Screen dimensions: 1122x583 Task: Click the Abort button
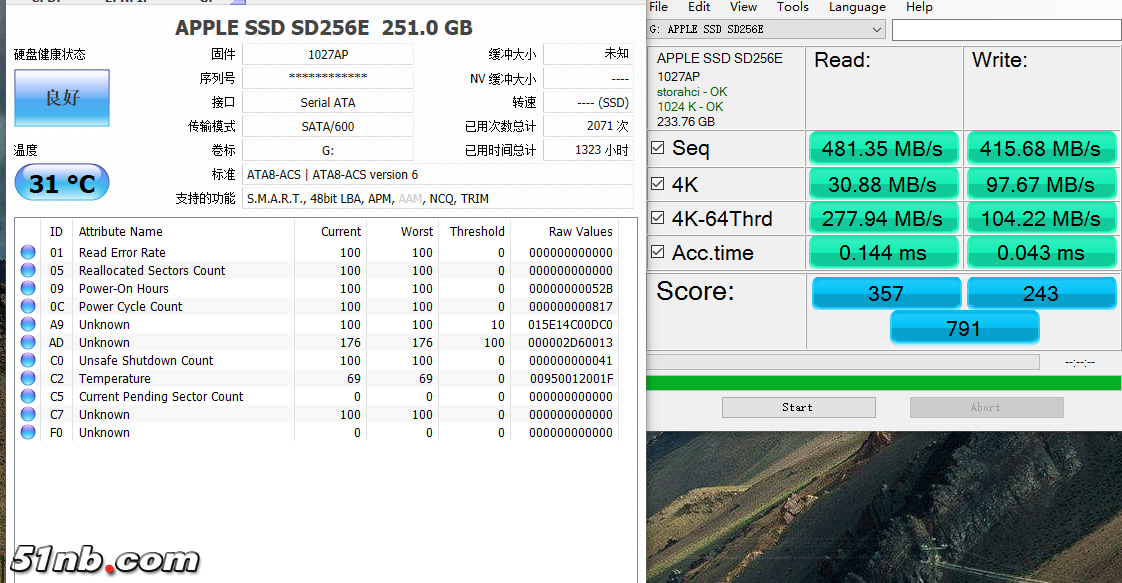click(x=987, y=407)
